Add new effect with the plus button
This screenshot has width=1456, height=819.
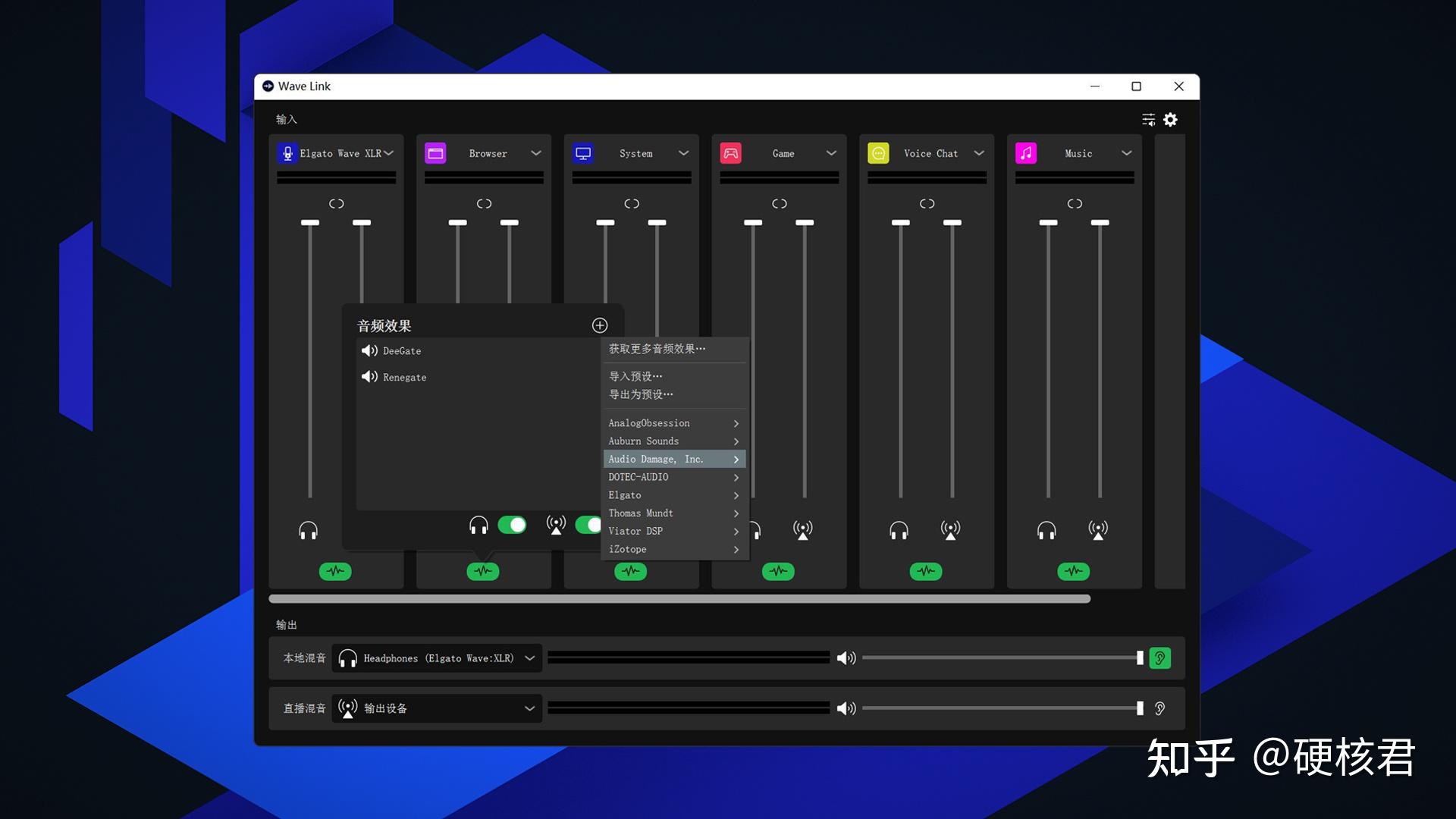pos(599,325)
